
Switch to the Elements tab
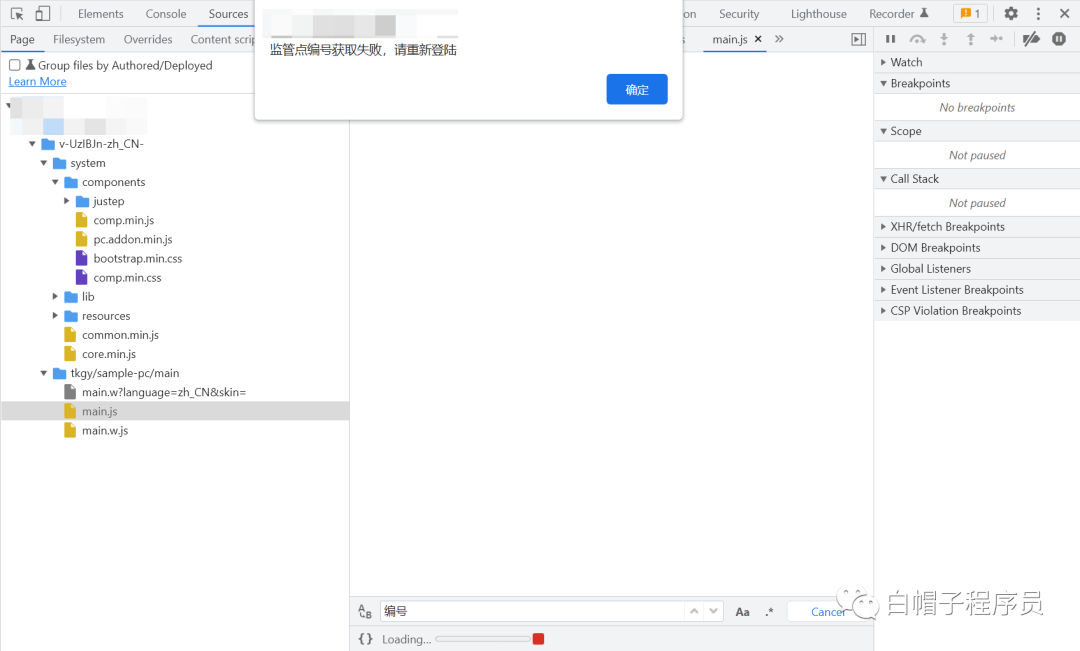[x=101, y=14]
